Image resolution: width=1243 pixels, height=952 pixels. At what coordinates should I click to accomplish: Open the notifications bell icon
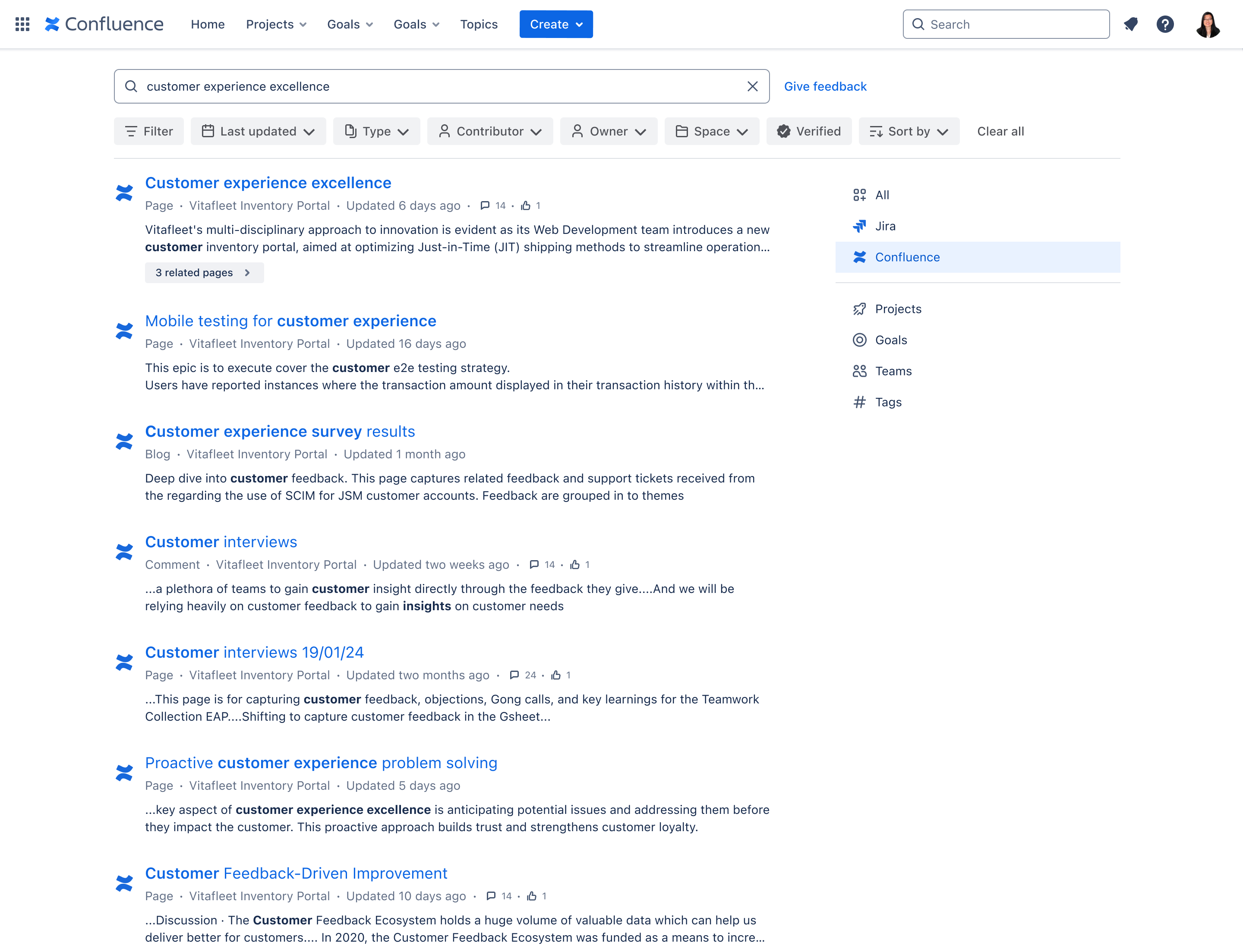pyautogui.click(x=1131, y=24)
